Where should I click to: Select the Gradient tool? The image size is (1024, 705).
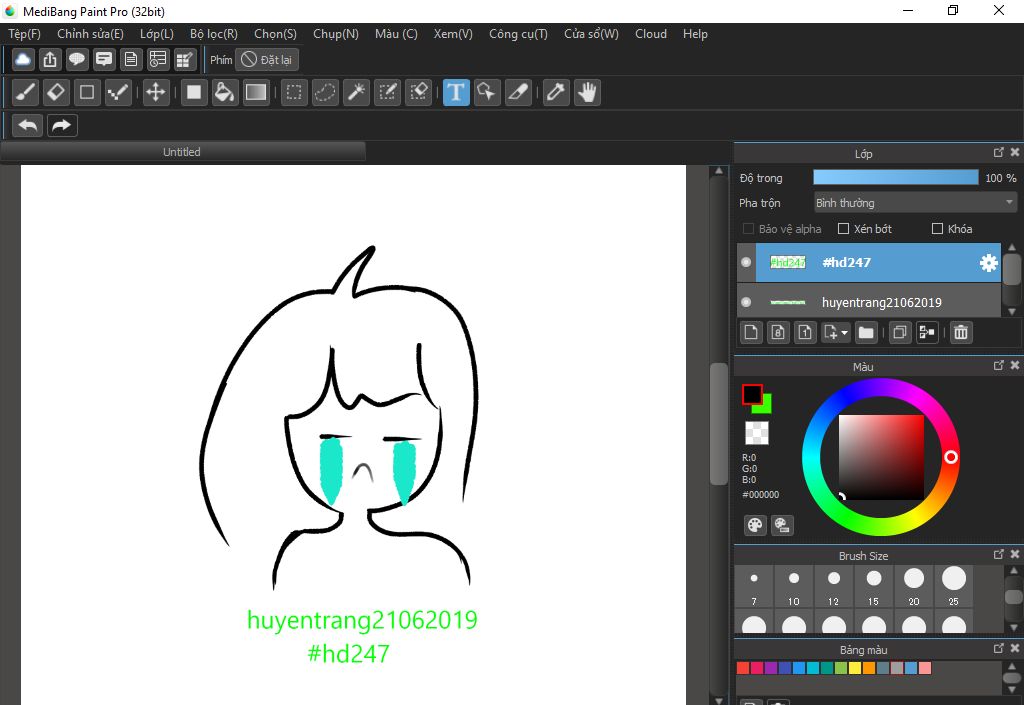(x=256, y=92)
